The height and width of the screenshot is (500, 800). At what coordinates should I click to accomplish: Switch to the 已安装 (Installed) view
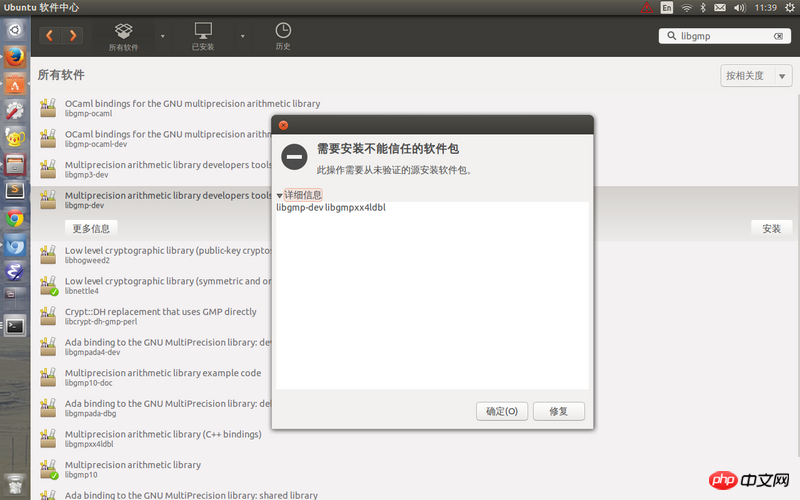click(203, 37)
